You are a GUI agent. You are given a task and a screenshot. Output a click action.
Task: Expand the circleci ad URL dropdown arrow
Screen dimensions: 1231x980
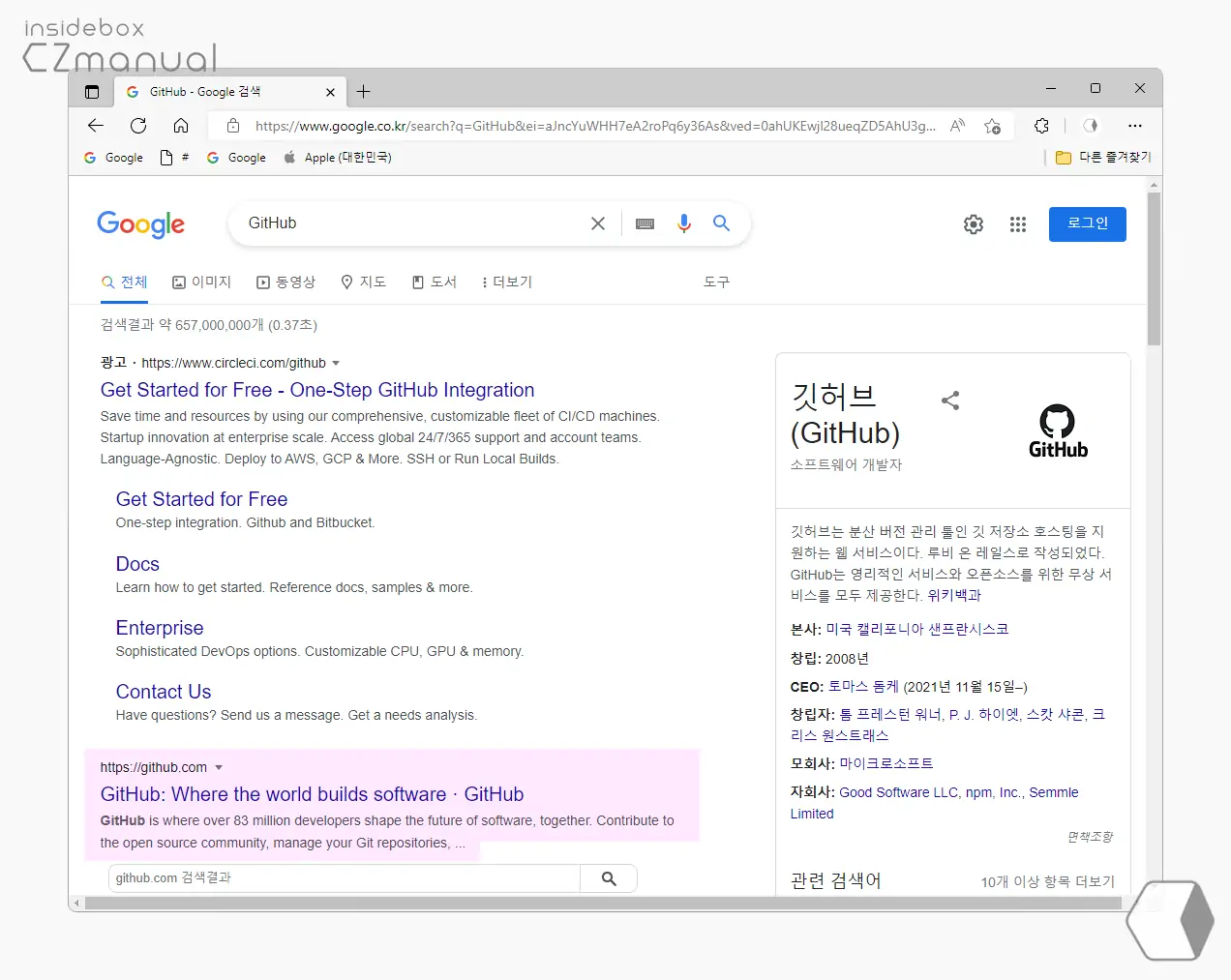click(x=336, y=364)
